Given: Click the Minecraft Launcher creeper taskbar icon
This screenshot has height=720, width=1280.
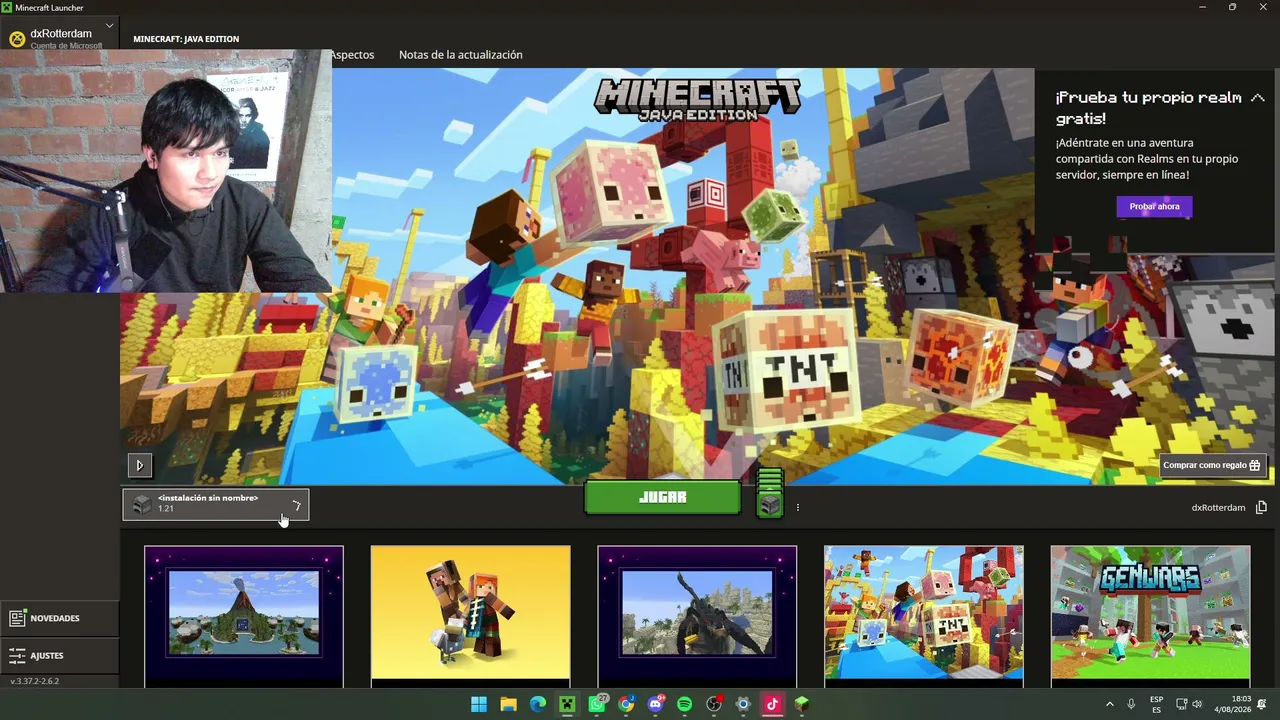Looking at the screenshot, I should [567, 704].
